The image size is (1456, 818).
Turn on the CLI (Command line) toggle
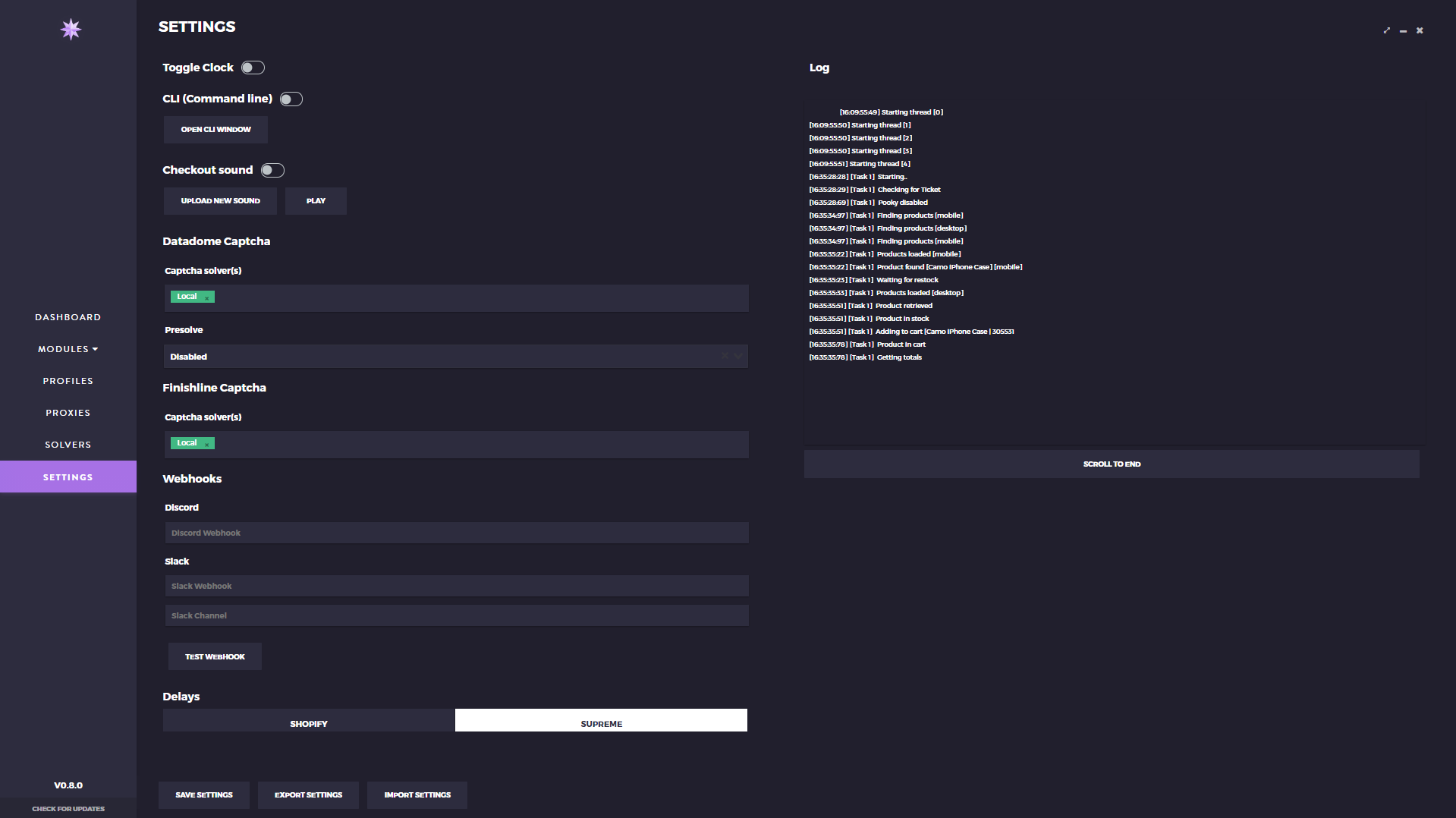291,99
